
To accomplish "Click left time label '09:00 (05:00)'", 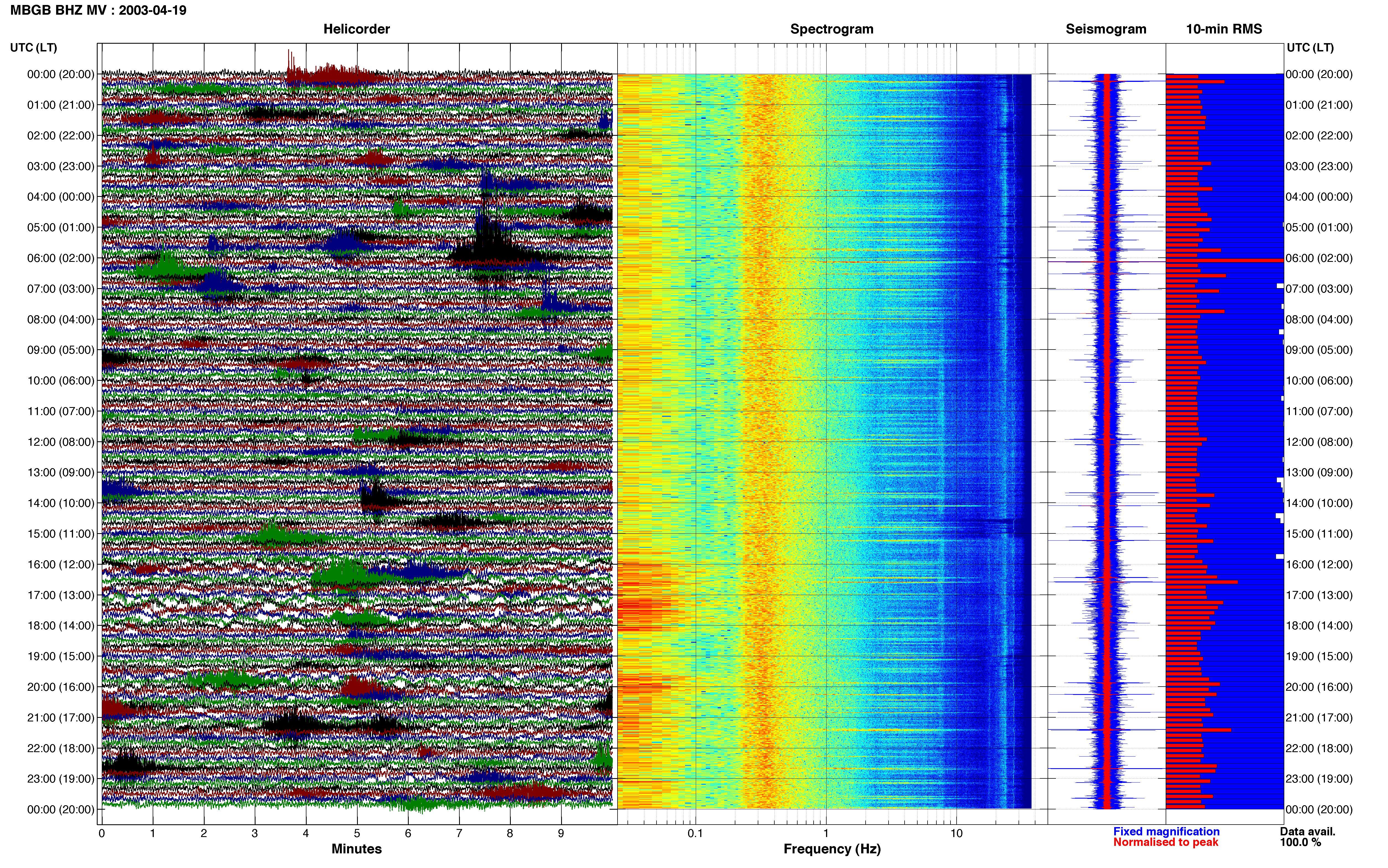I will (x=61, y=350).
